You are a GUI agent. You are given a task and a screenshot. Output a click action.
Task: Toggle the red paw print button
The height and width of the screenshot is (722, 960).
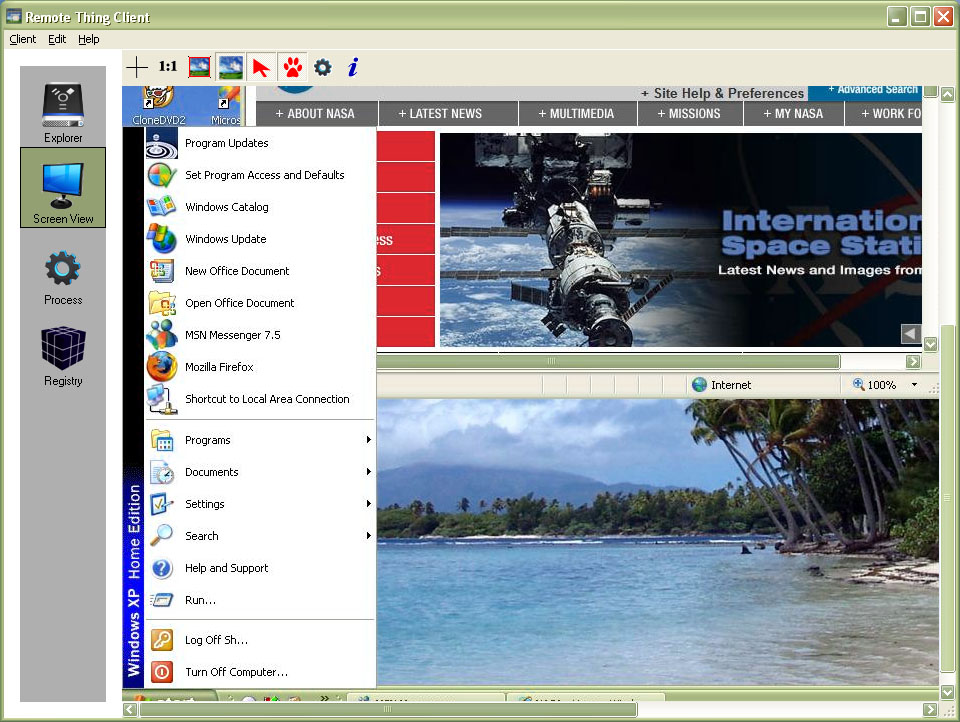(x=293, y=67)
